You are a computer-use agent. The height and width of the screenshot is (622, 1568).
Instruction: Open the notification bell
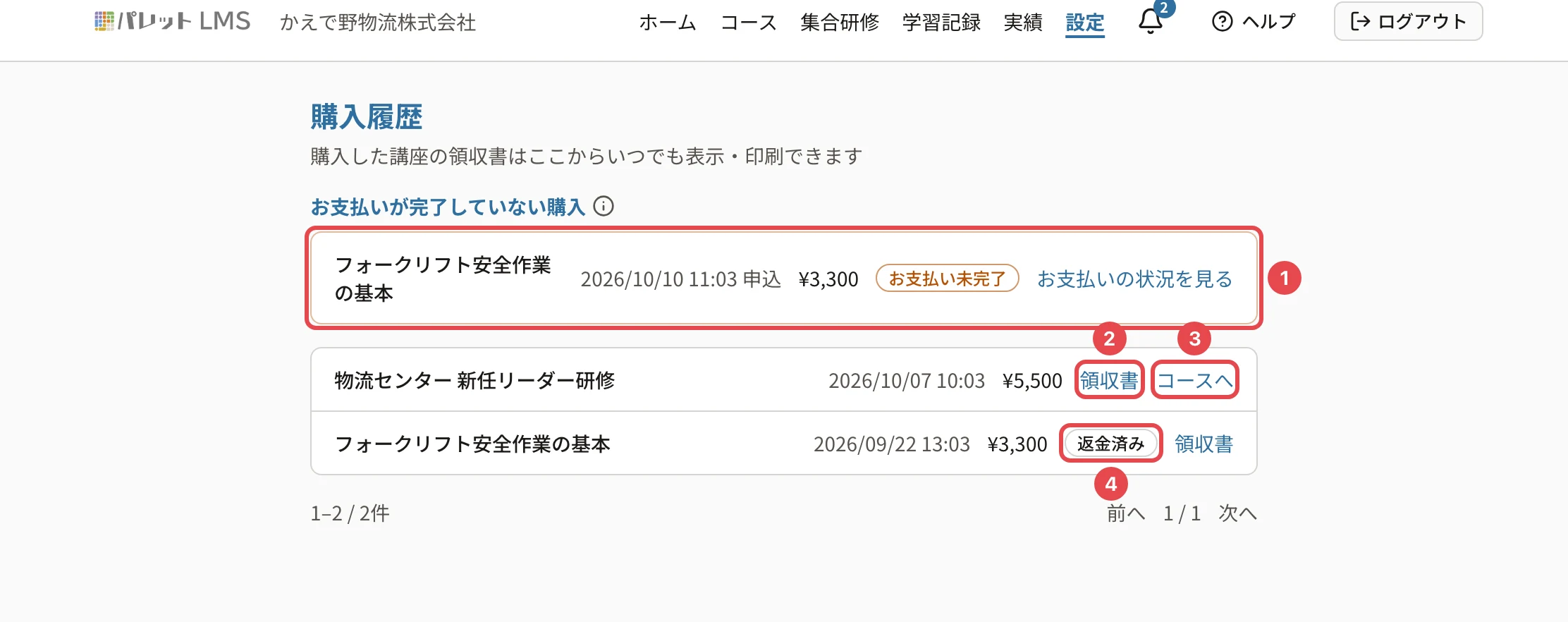(x=1151, y=22)
